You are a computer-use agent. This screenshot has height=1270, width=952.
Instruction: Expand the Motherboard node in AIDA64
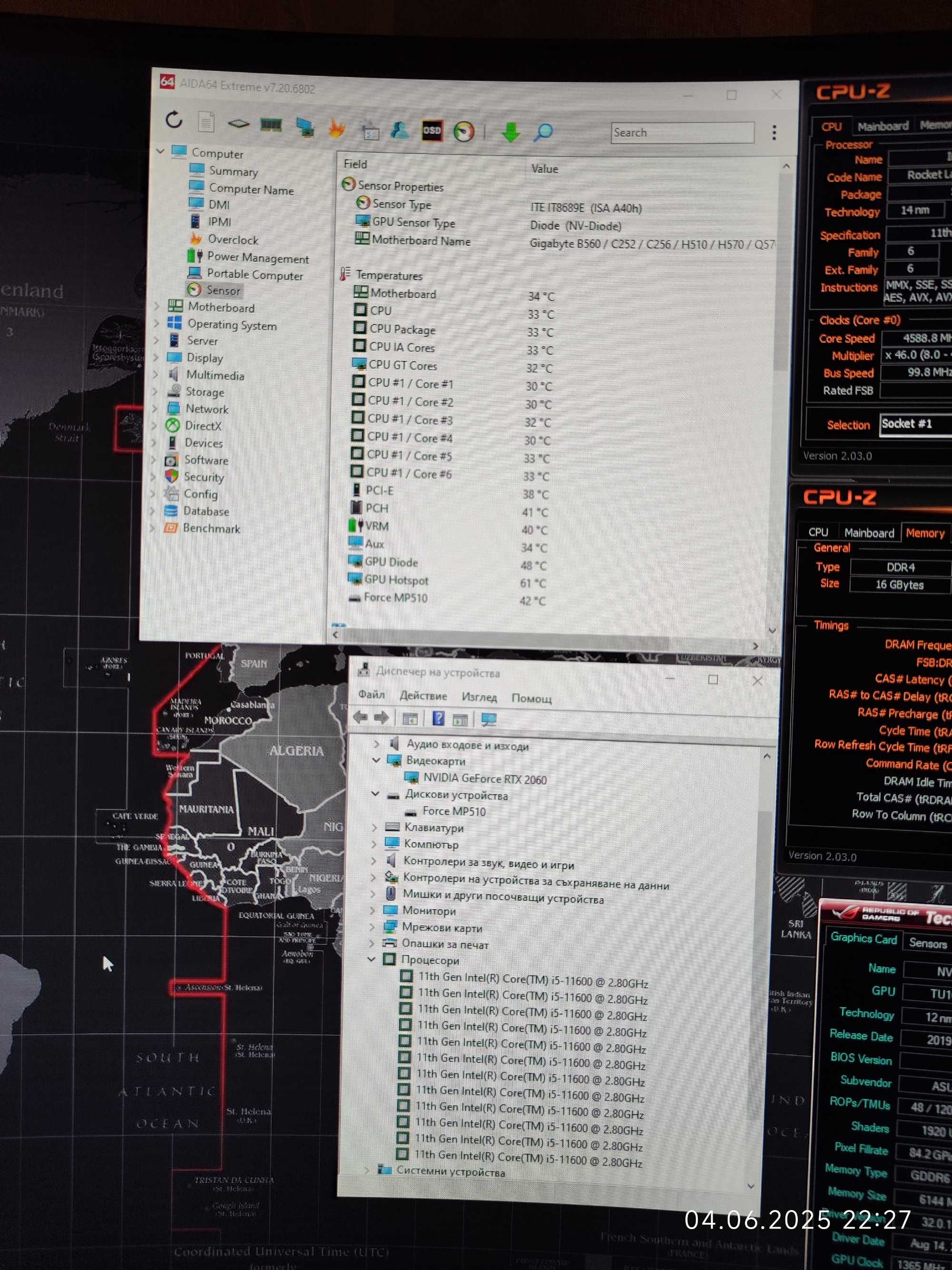click(x=157, y=306)
